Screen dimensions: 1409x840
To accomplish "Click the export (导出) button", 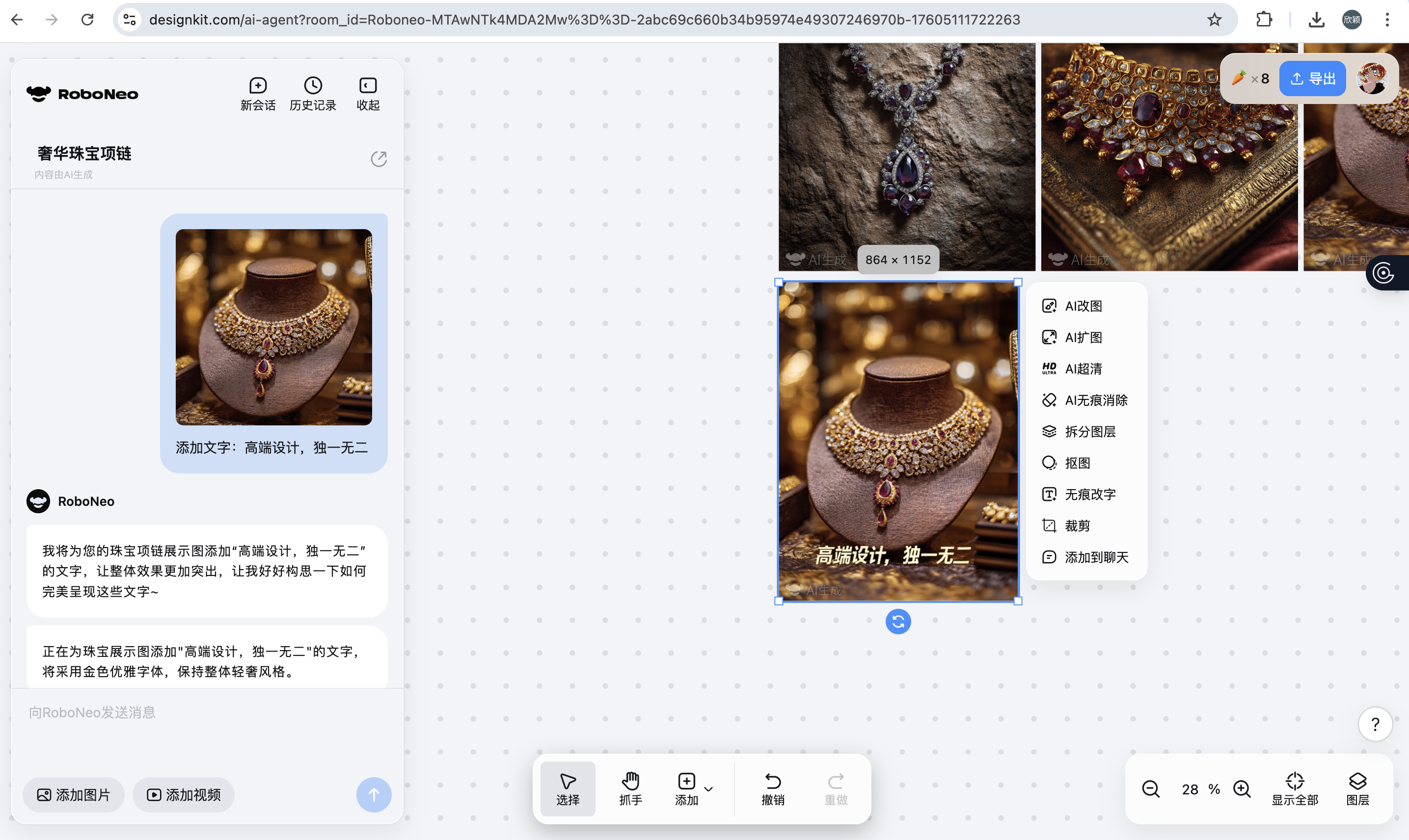I will pyautogui.click(x=1312, y=79).
